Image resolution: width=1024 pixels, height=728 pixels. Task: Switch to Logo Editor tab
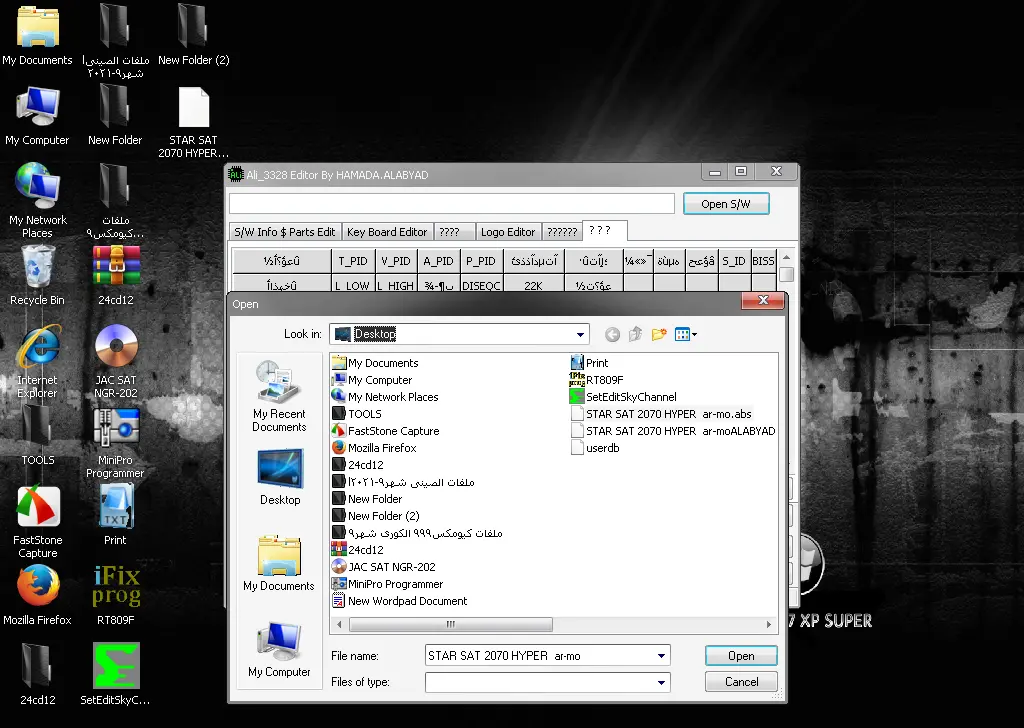click(507, 232)
